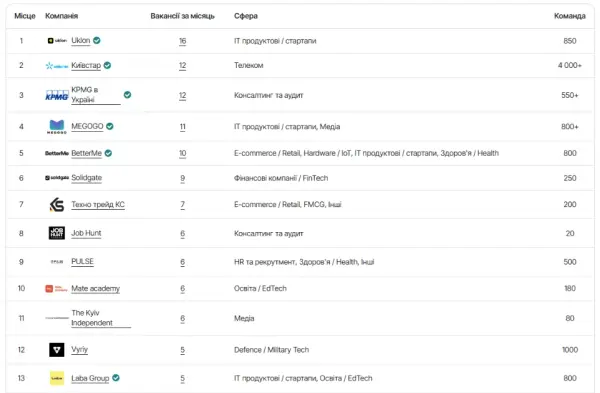600x393 pixels.
Task: Click the Job Hunt logo
Action: tap(57, 233)
